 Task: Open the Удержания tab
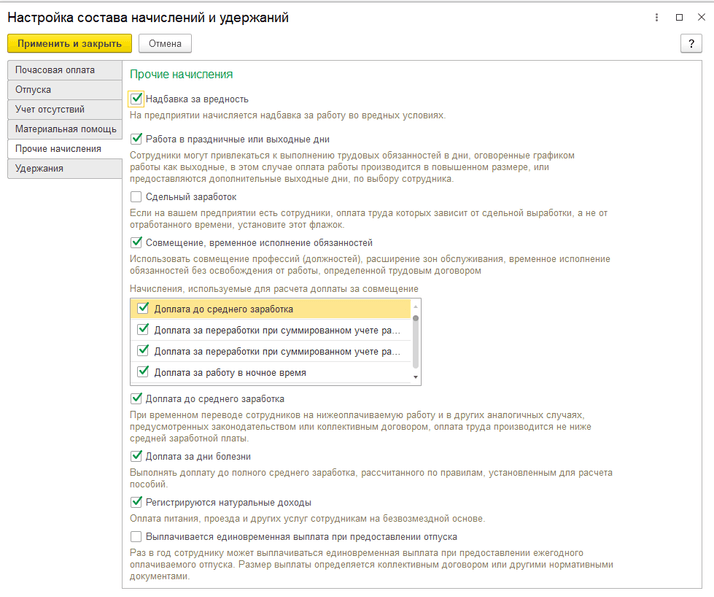click(x=65, y=168)
